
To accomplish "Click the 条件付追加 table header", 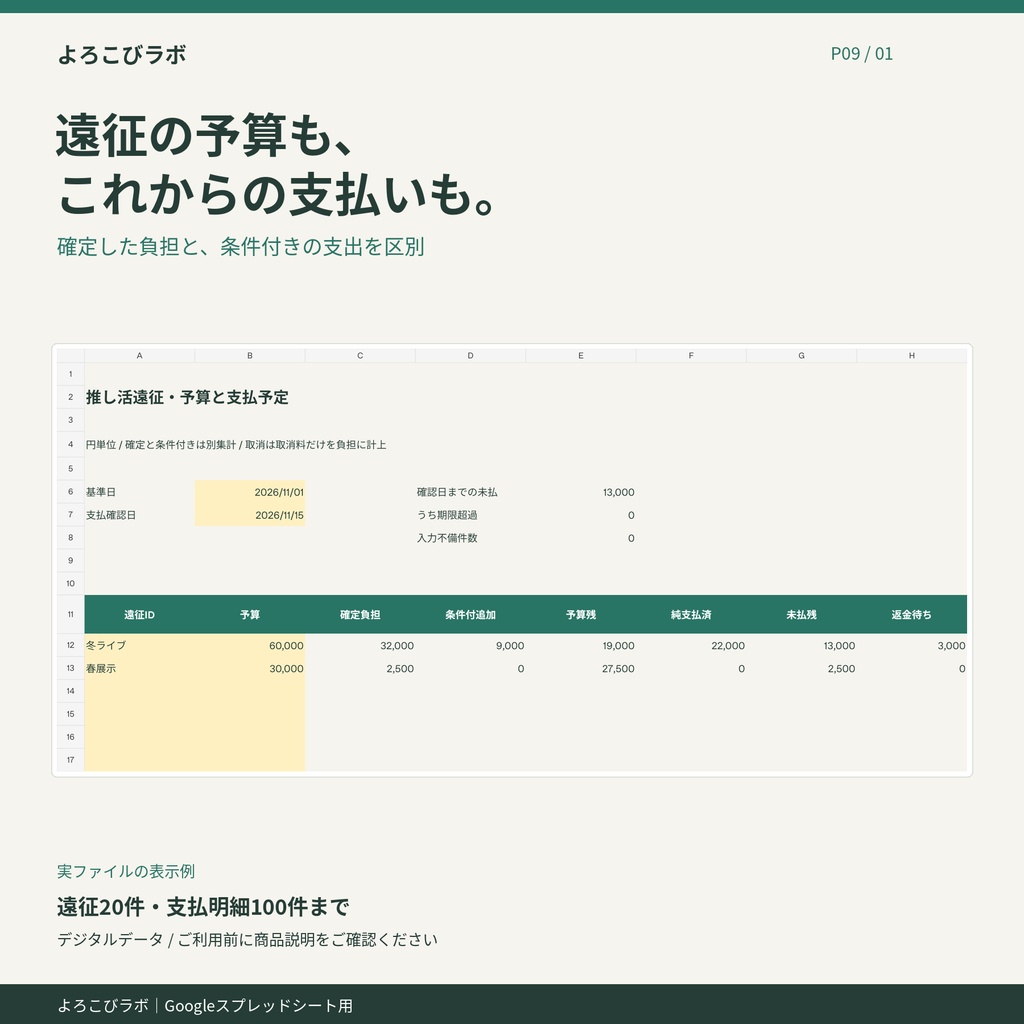I will click(x=470, y=615).
